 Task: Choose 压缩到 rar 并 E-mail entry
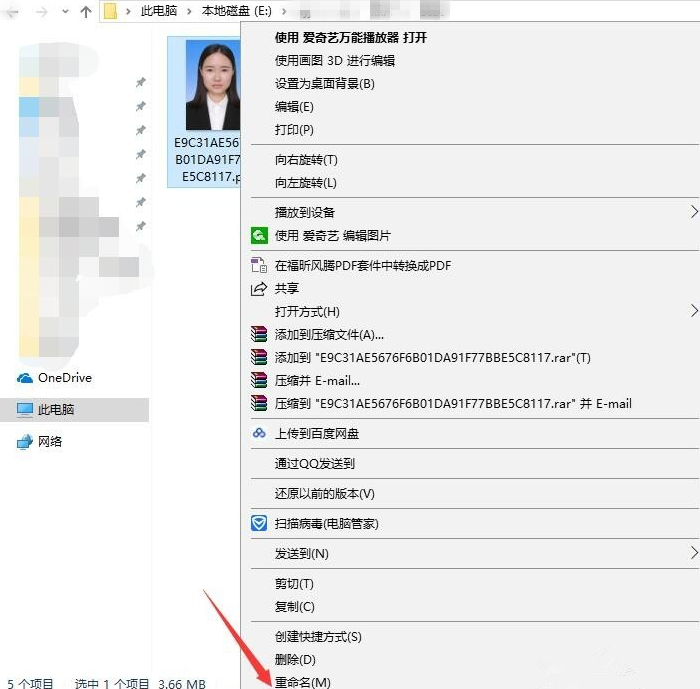(x=453, y=404)
